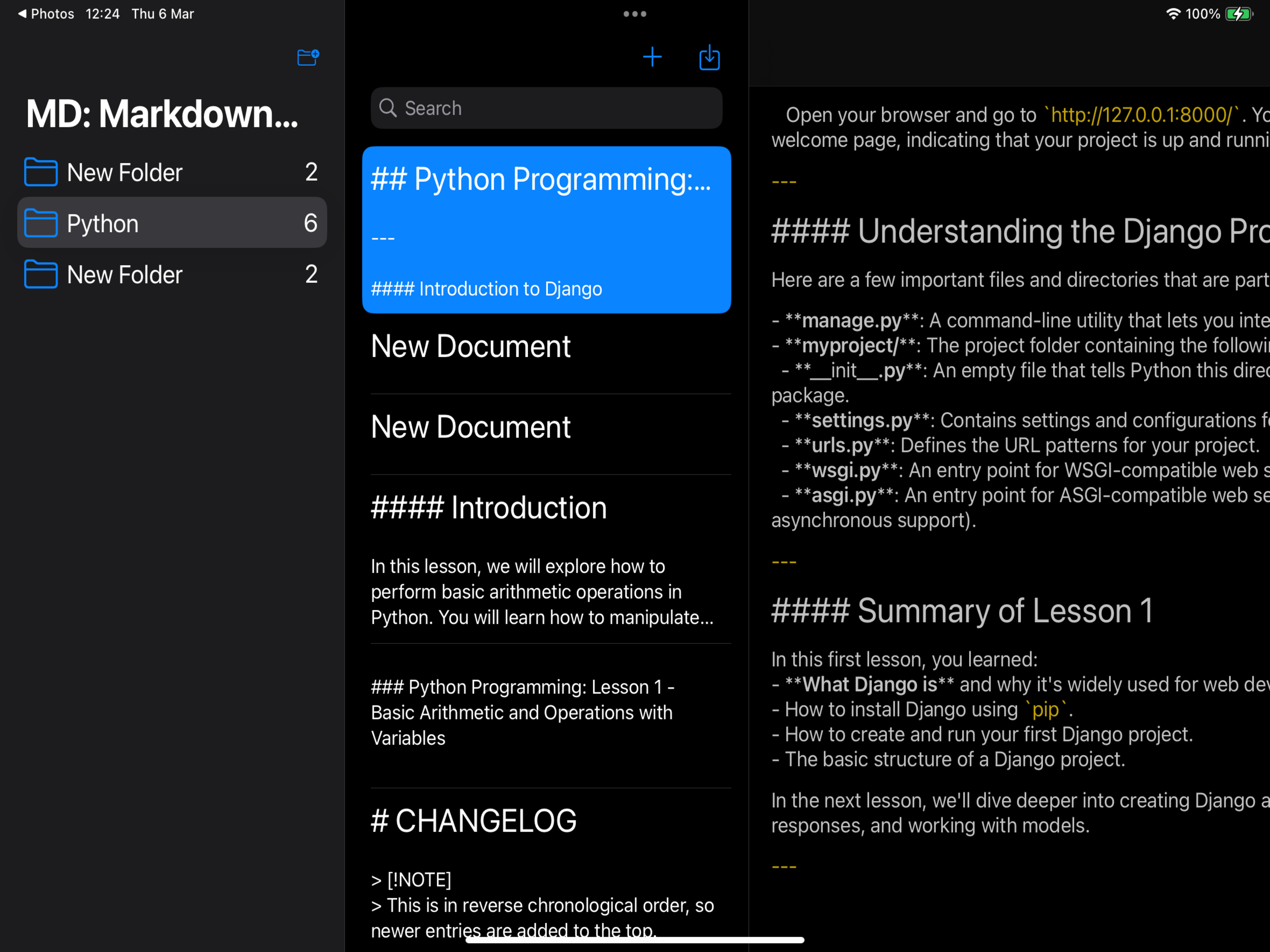Click the MD: Markdown app title
The image size is (1270, 952).
point(162,113)
